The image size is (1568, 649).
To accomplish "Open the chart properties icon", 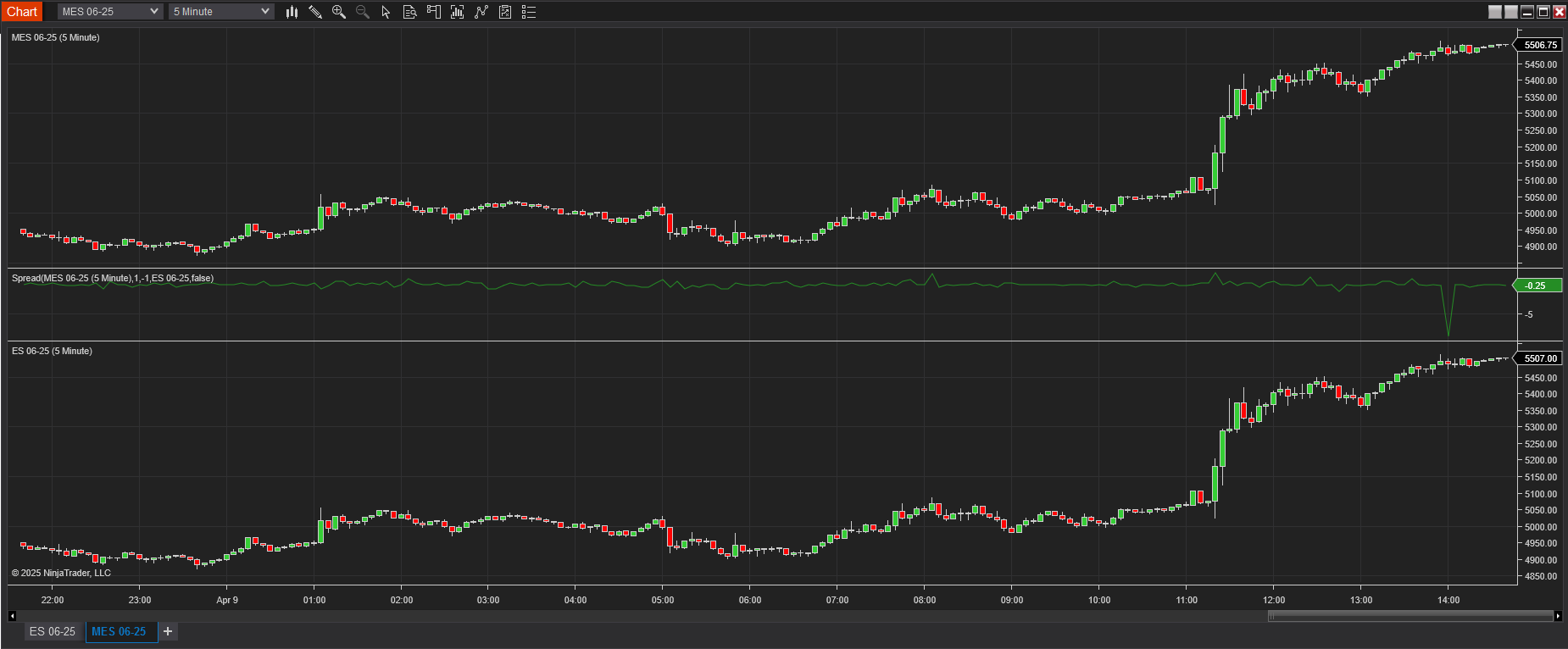I will coord(505,12).
